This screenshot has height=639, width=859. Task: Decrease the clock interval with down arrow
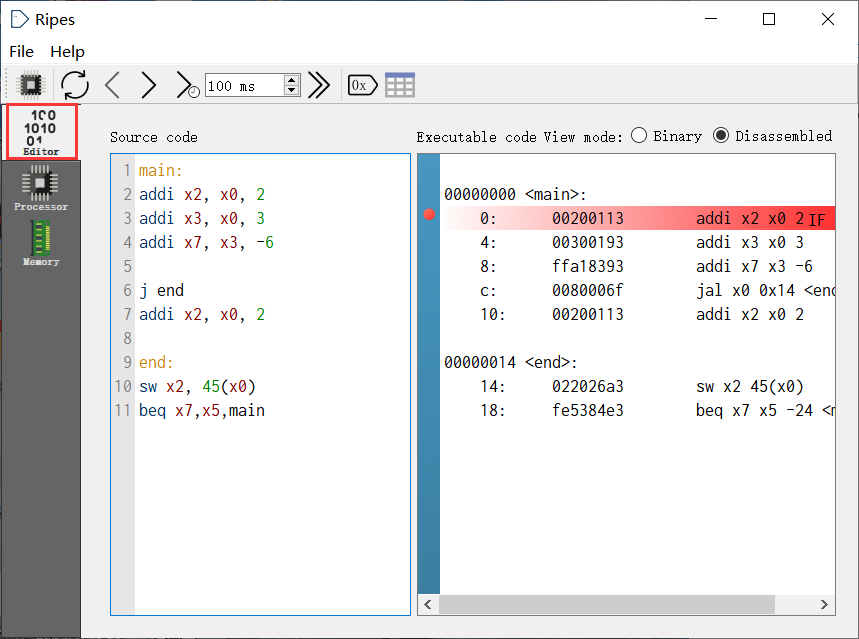coord(291,90)
